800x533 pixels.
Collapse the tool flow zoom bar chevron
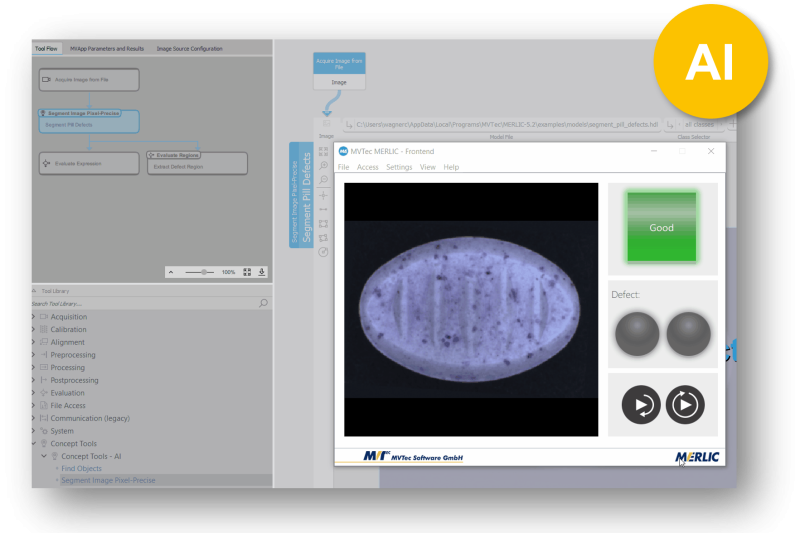pyautogui.click(x=171, y=272)
